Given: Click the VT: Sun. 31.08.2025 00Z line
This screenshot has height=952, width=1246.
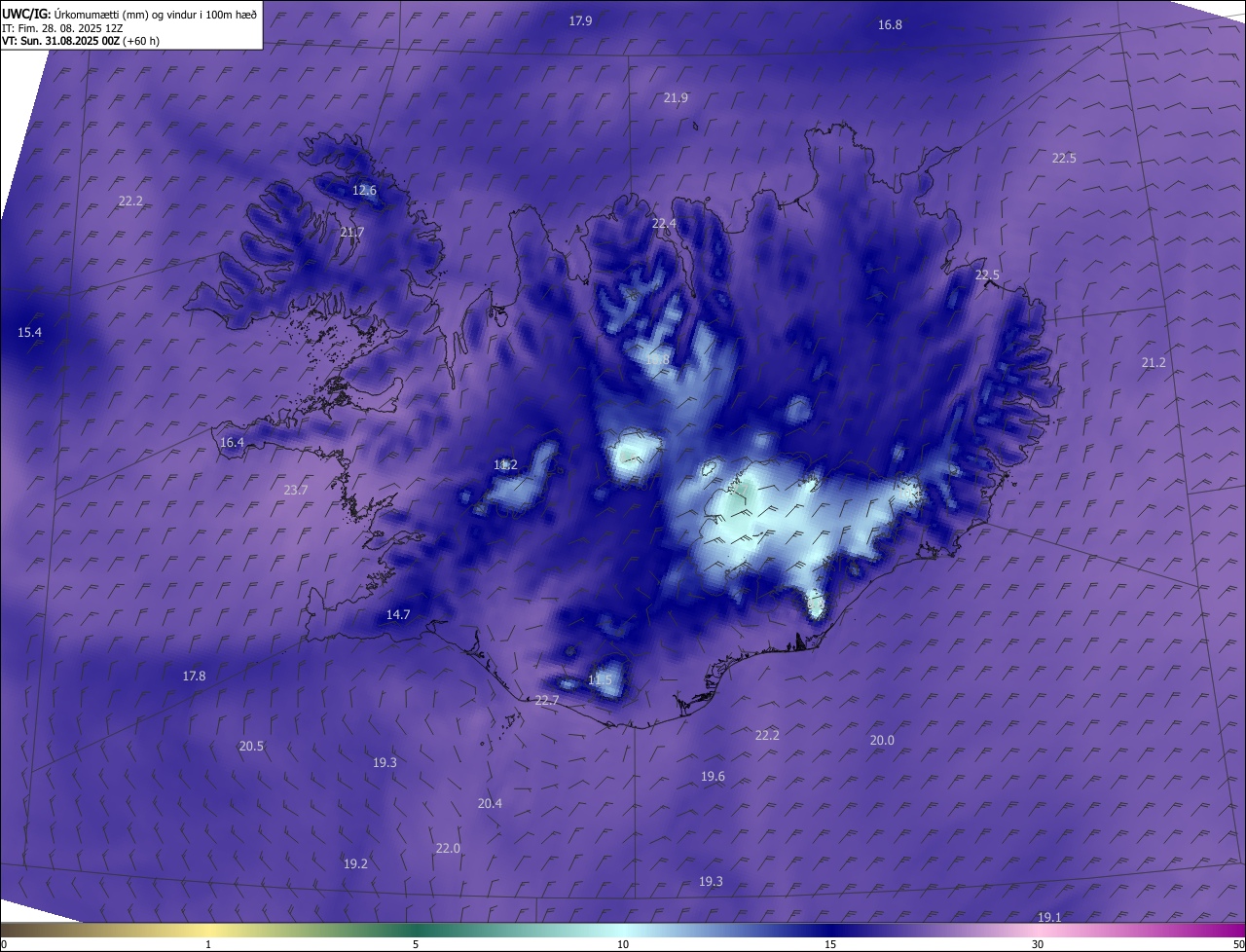Looking at the screenshot, I should point(81,41).
